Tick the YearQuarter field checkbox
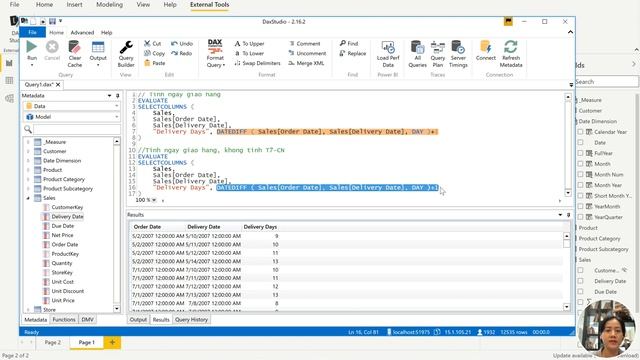This screenshot has width=640, height=360. pos(580,217)
